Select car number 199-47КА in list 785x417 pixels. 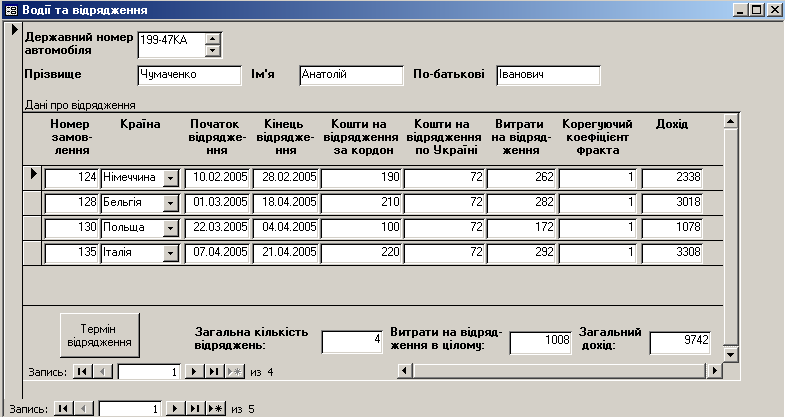point(172,40)
